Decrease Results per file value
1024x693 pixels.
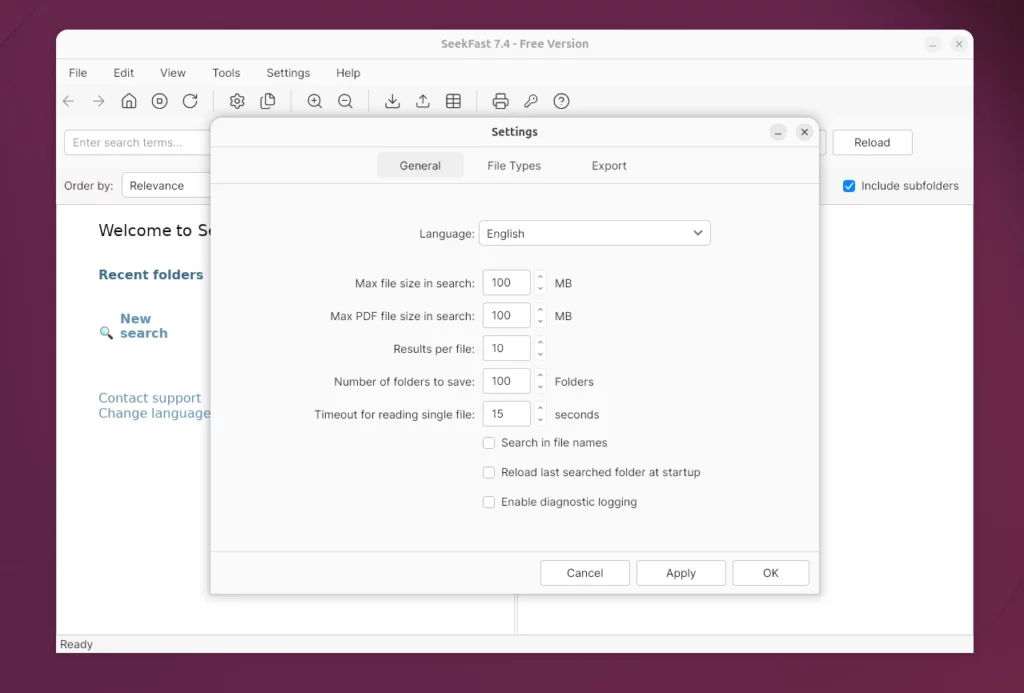[x=540, y=355]
